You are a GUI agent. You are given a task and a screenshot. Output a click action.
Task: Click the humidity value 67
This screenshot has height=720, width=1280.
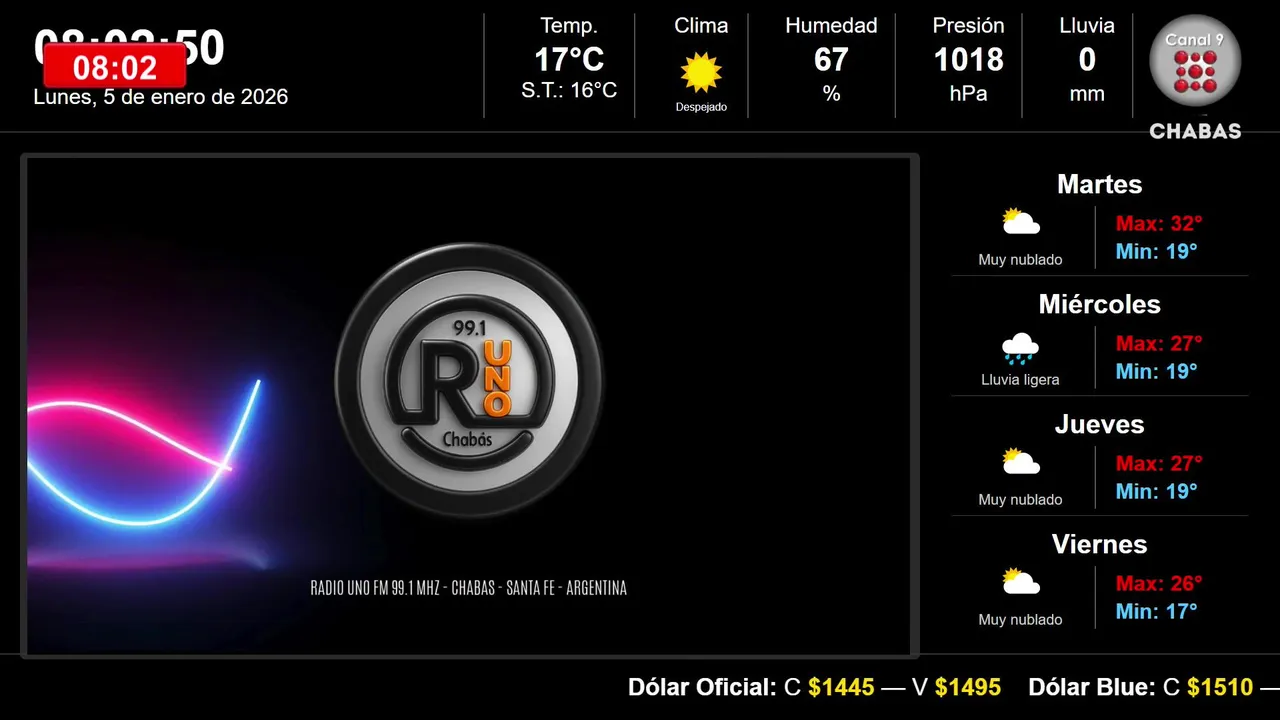click(831, 60)
